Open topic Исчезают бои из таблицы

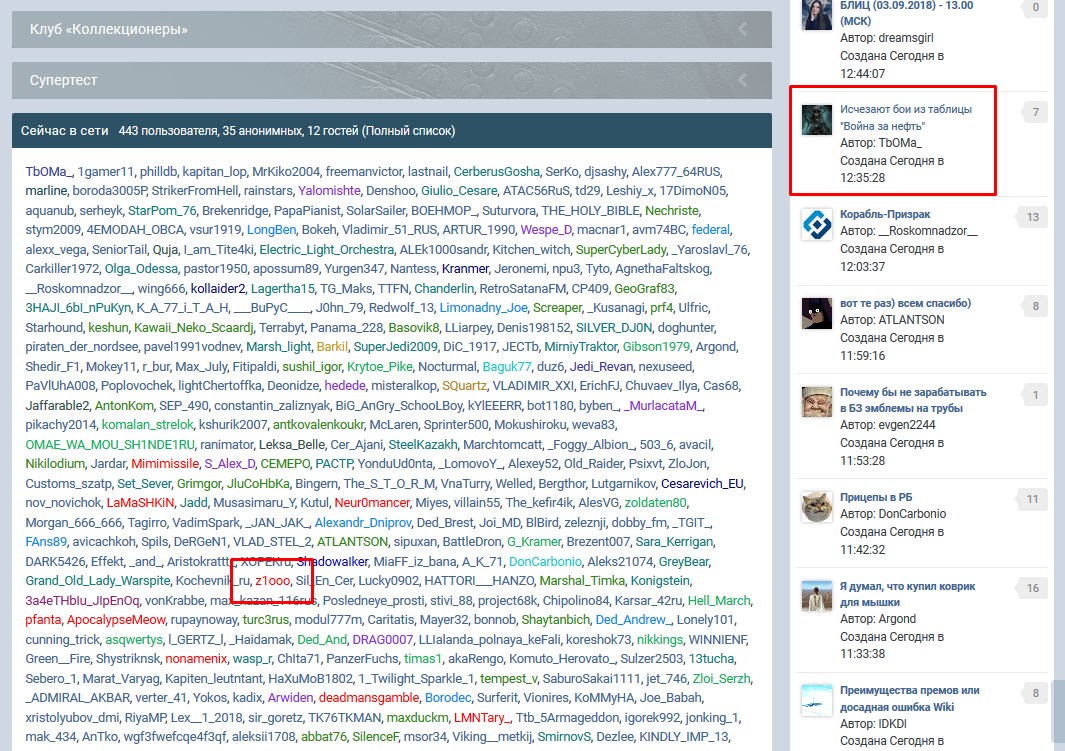905,117
